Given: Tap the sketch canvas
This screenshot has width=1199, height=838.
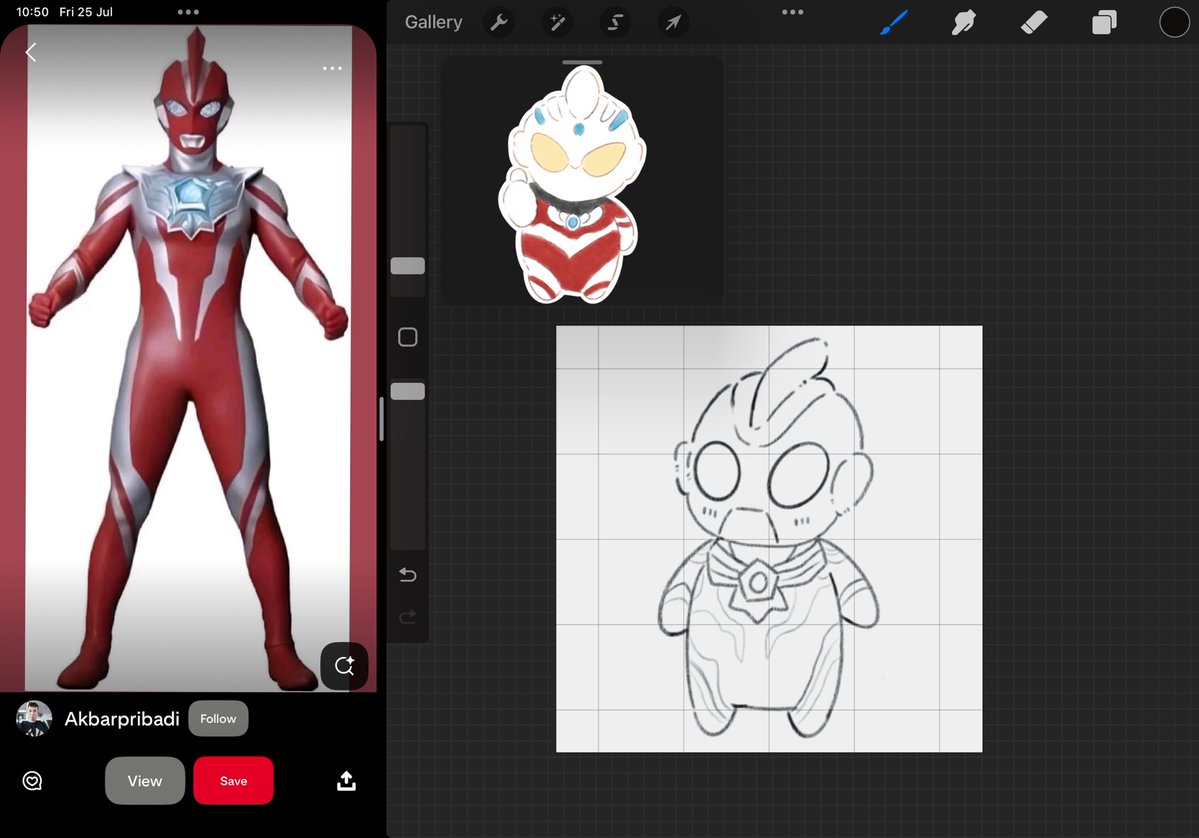Looking at the screenshot, I should coord(768,539).
